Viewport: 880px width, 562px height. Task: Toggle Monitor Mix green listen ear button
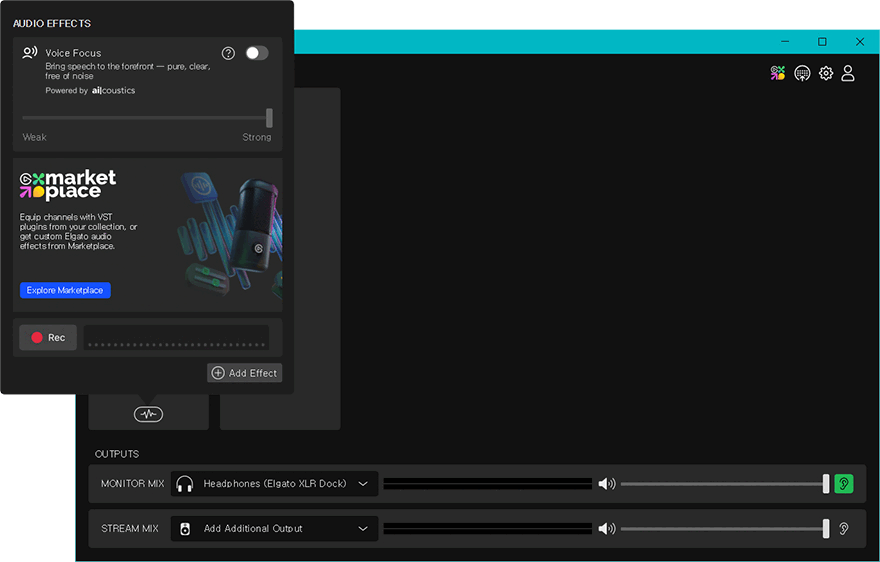844,483
